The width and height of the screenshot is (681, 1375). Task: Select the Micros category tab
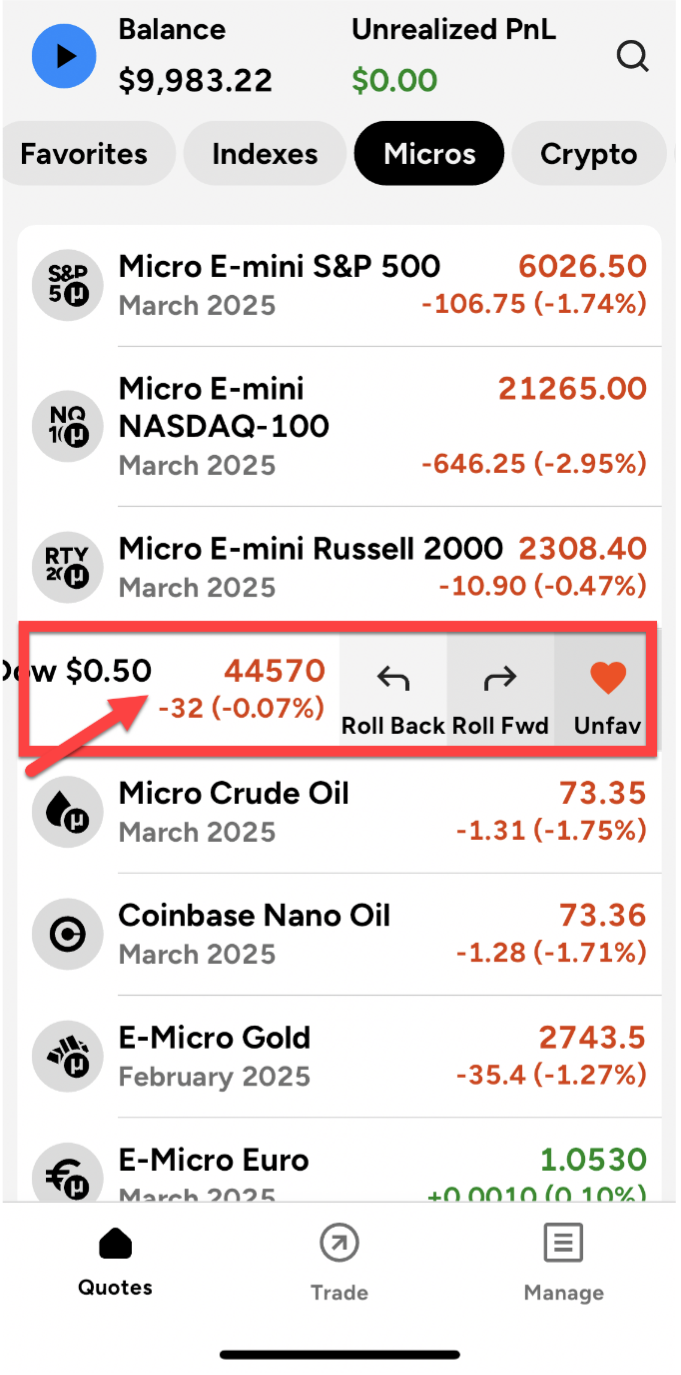[x=429, y=154]
